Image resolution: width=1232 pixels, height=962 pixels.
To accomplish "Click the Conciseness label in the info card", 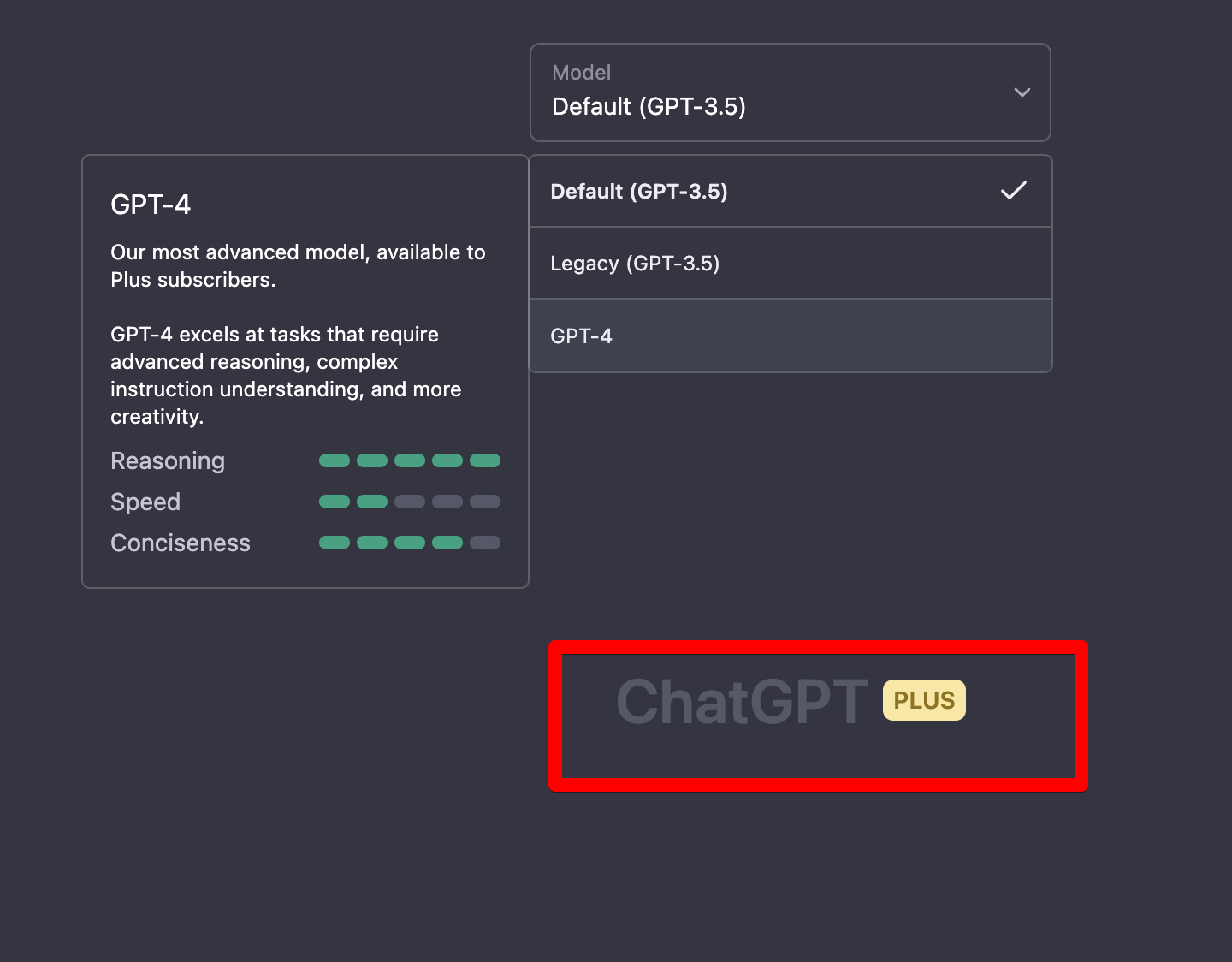I will tap(181, 543).
